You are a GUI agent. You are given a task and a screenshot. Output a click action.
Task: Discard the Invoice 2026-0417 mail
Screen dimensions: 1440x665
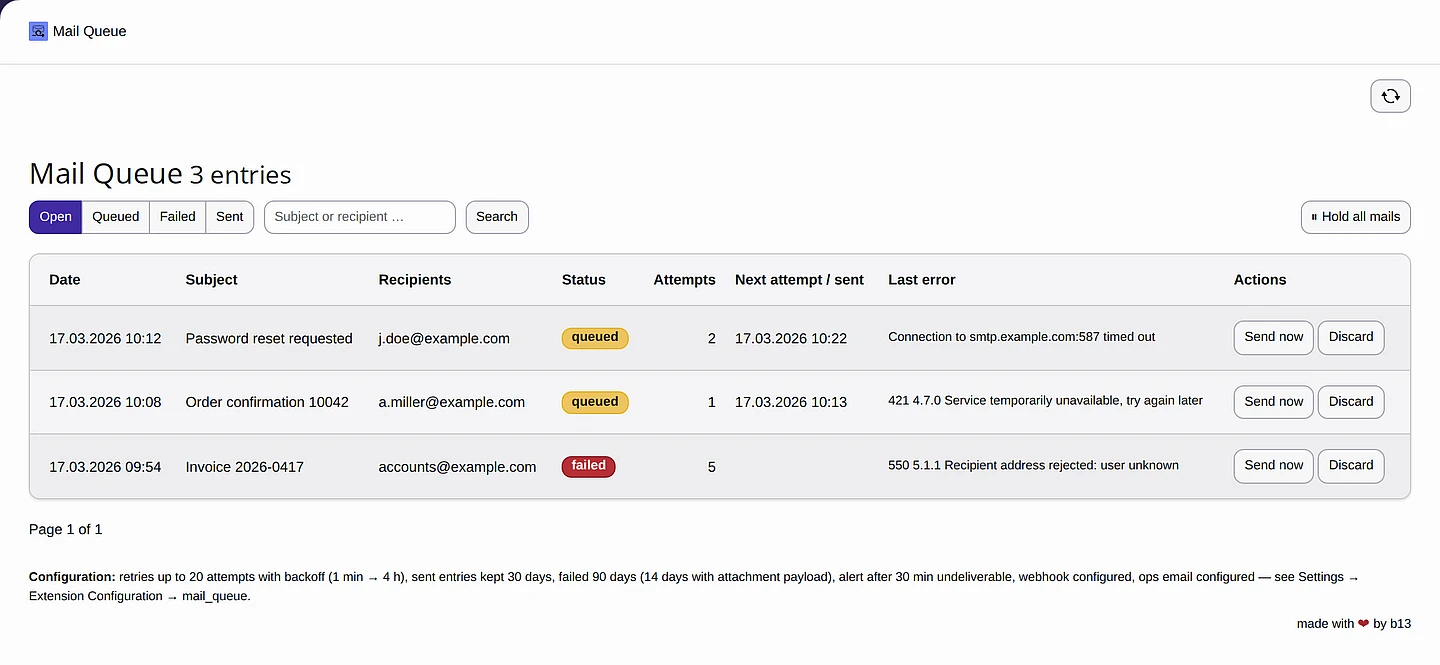coord(1351,465)
